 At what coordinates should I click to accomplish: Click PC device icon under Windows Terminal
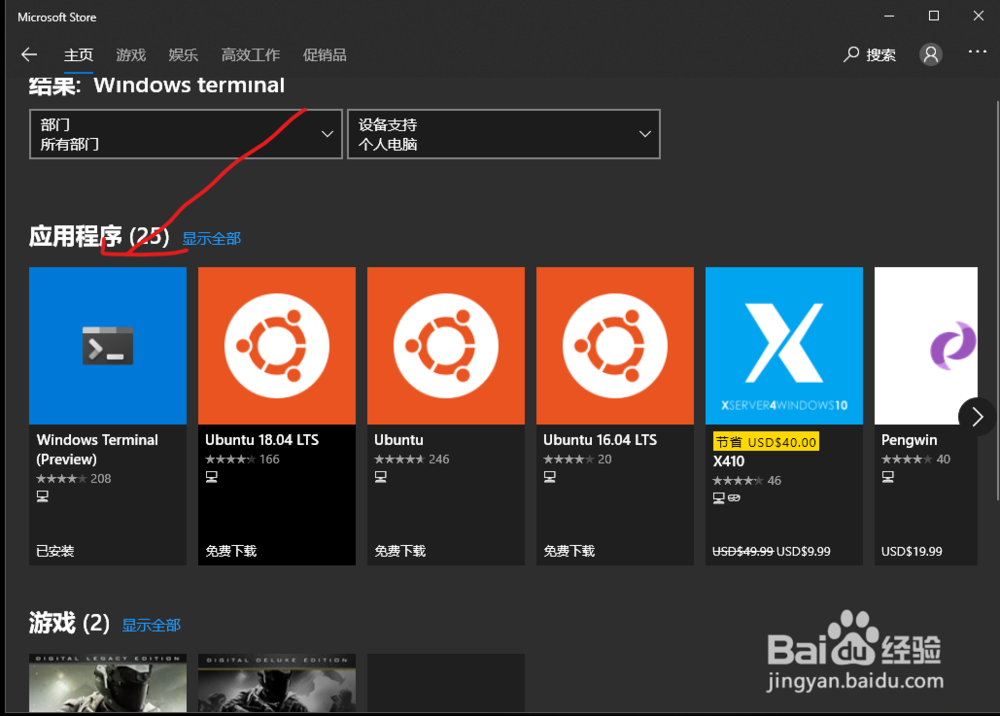pos(43,496)
